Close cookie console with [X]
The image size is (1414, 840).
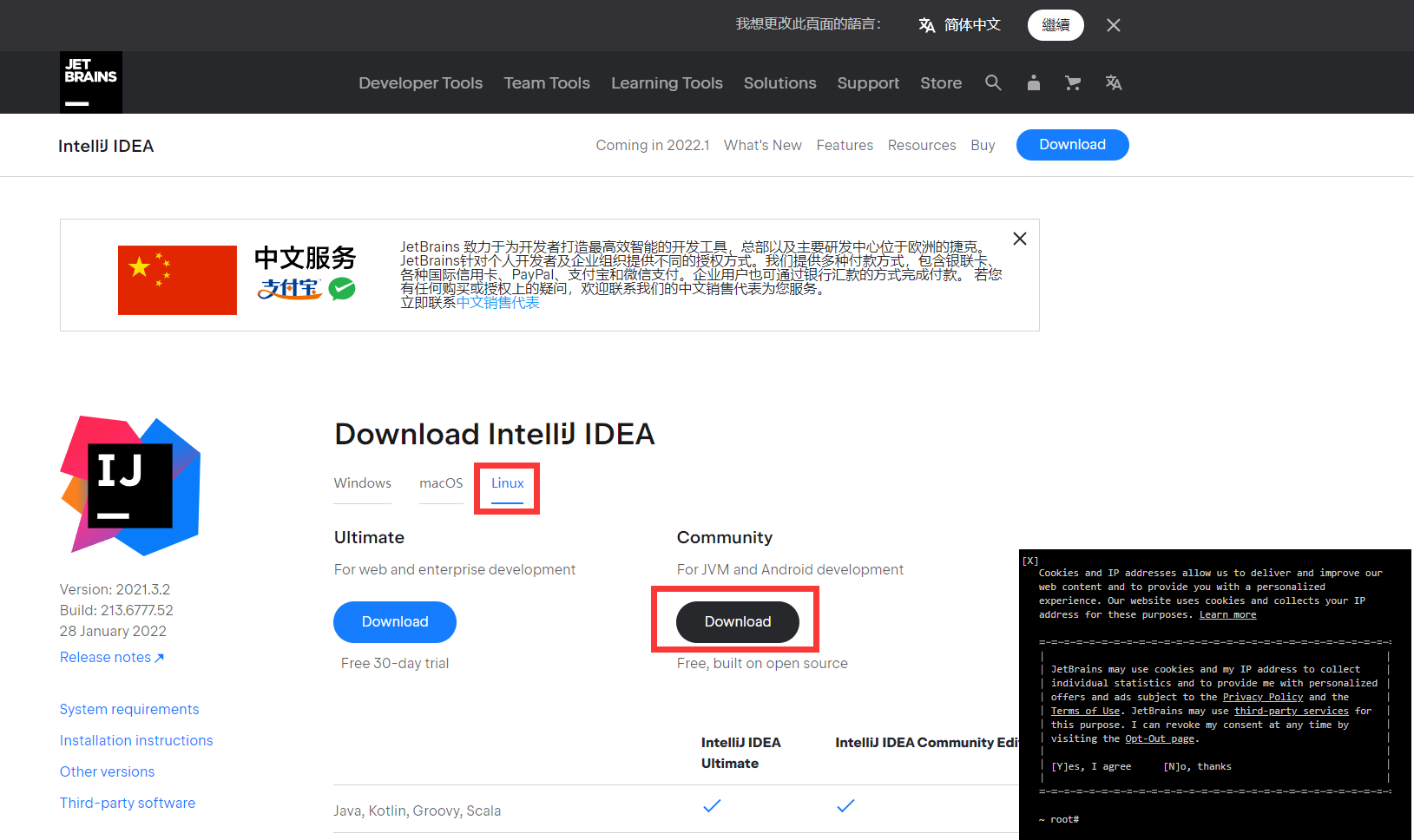(x=1030, y=561)
